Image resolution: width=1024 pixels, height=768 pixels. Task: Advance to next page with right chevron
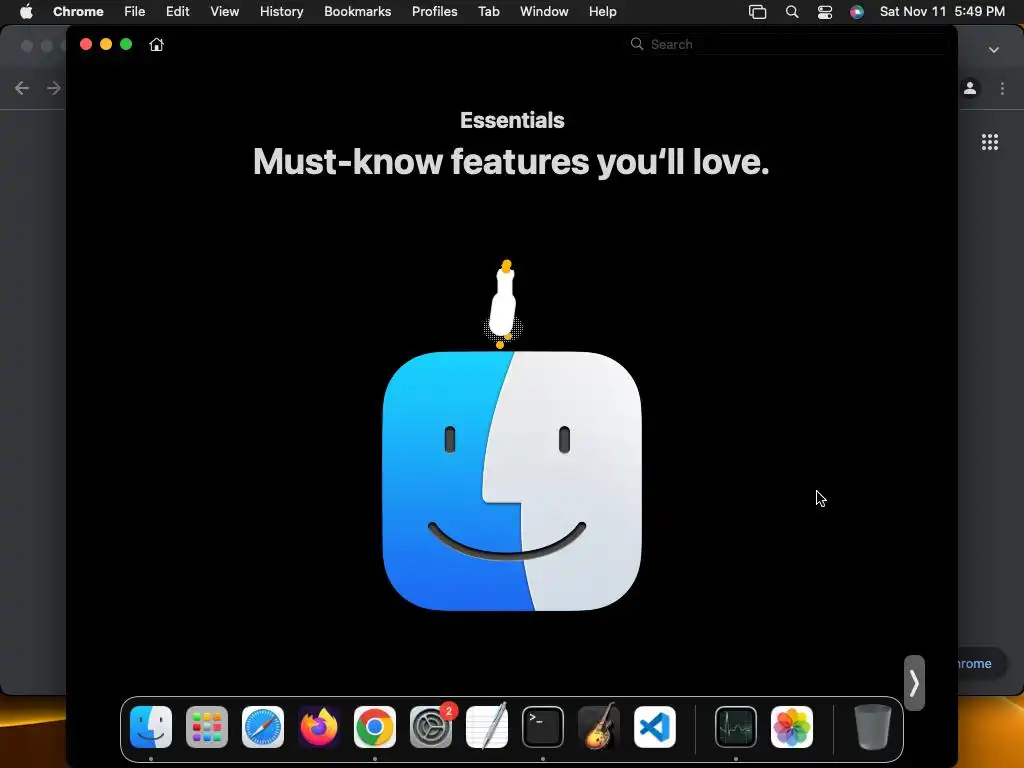click(x=914, y=683)
